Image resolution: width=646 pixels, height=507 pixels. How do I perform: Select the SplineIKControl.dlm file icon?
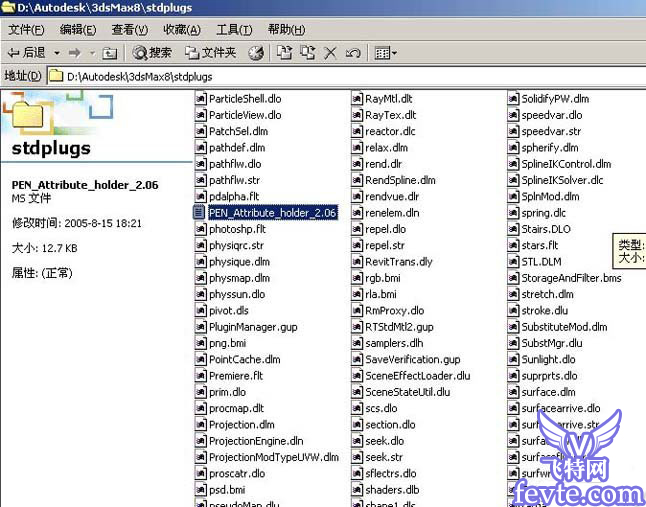coord(513,164)
